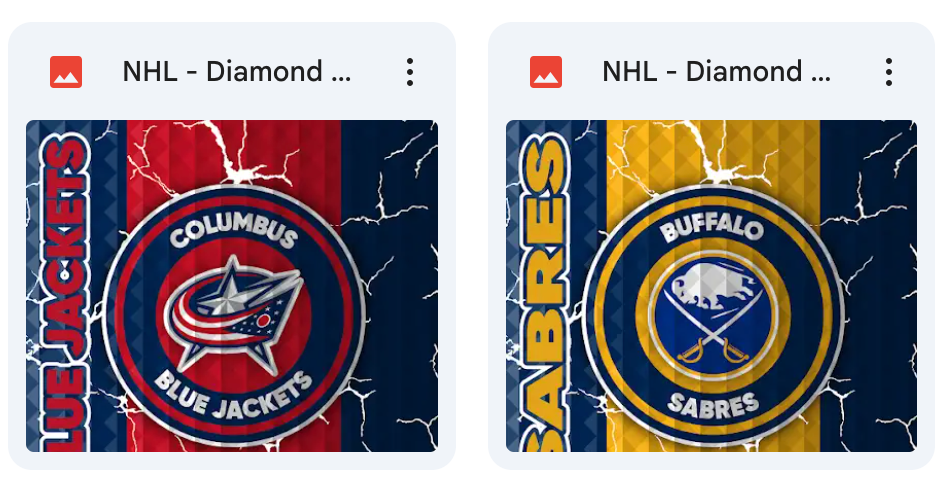This screenshot has width=950, height=486.
Task: Open the Columbus Blue Jackets thumbnail preview
Action: [232, 285]
